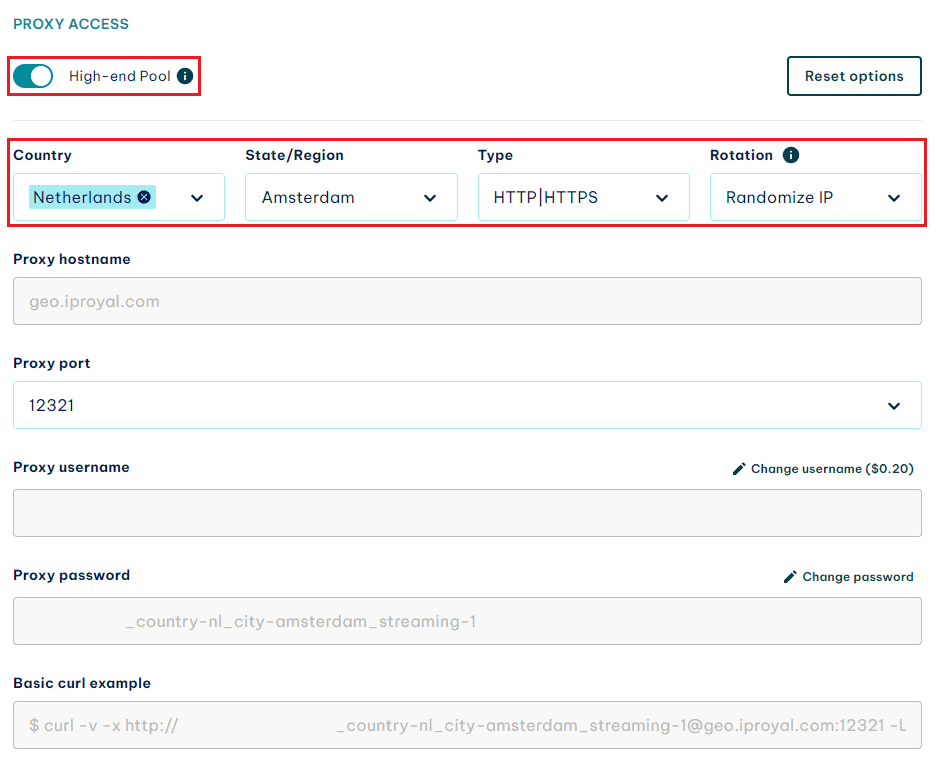
Task: Open the State/Region dropdown showing Amsterdam
Action: click(x=351, y=197)
